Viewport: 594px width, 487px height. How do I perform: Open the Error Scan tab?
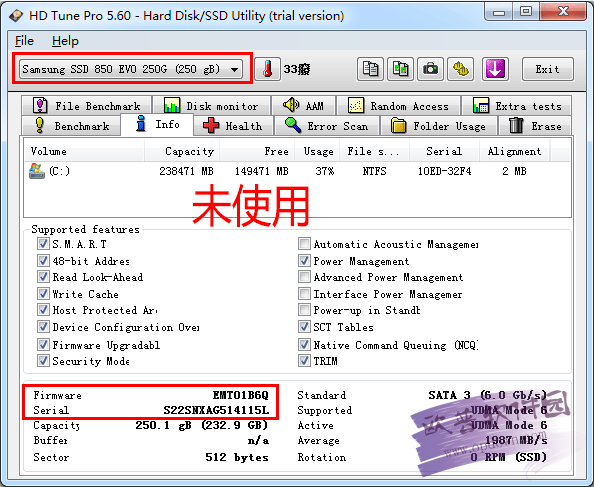pos(327,126)
